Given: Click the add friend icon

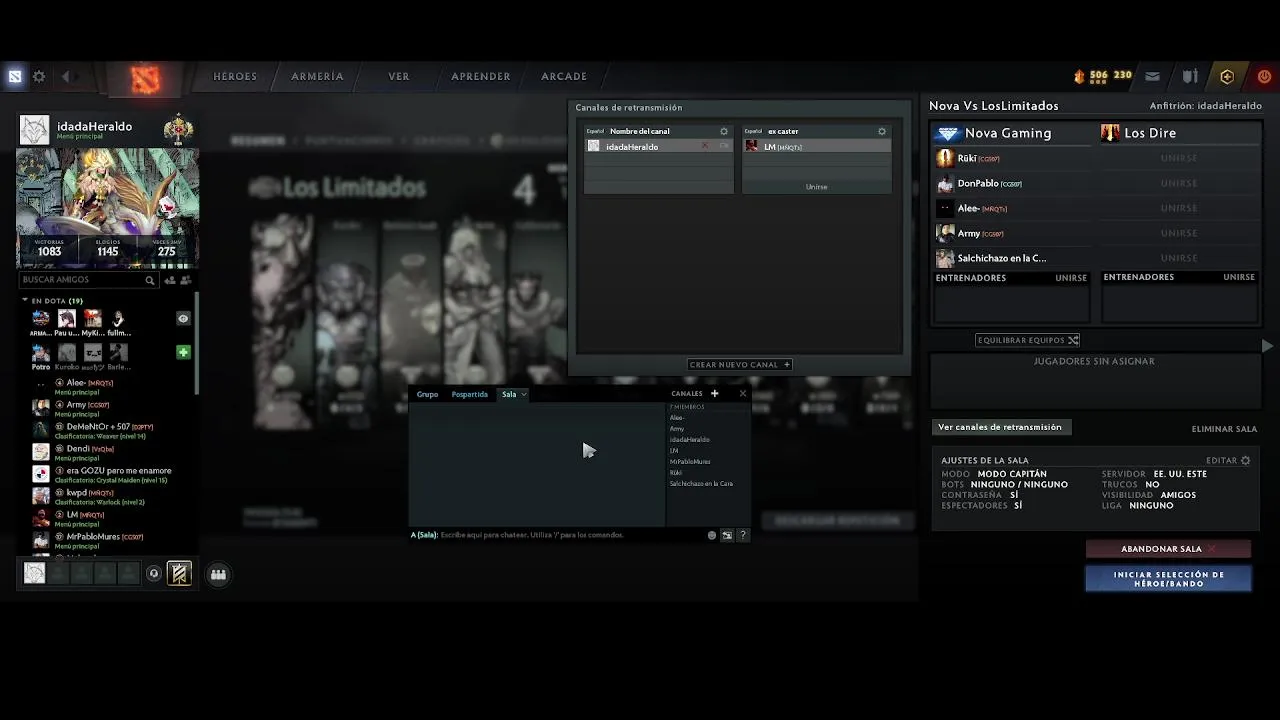Looking at the screenshot, I should 169,280.
